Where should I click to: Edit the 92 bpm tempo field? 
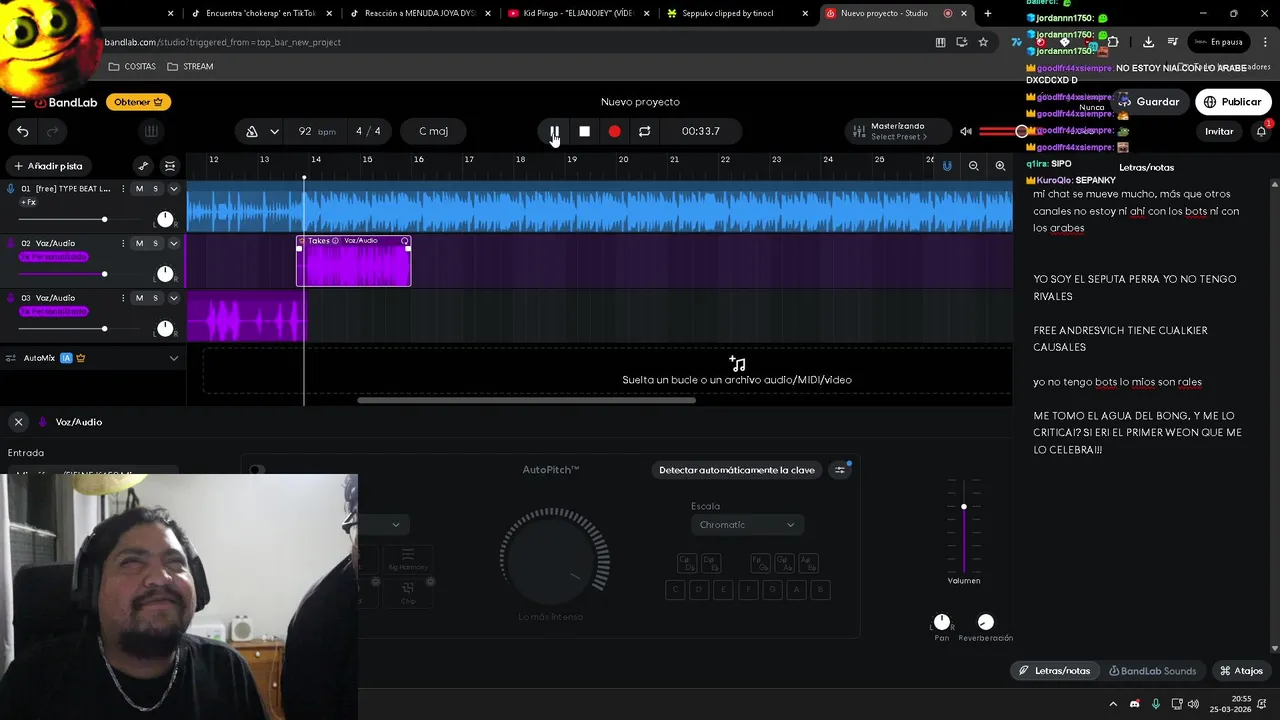point(316,131)
